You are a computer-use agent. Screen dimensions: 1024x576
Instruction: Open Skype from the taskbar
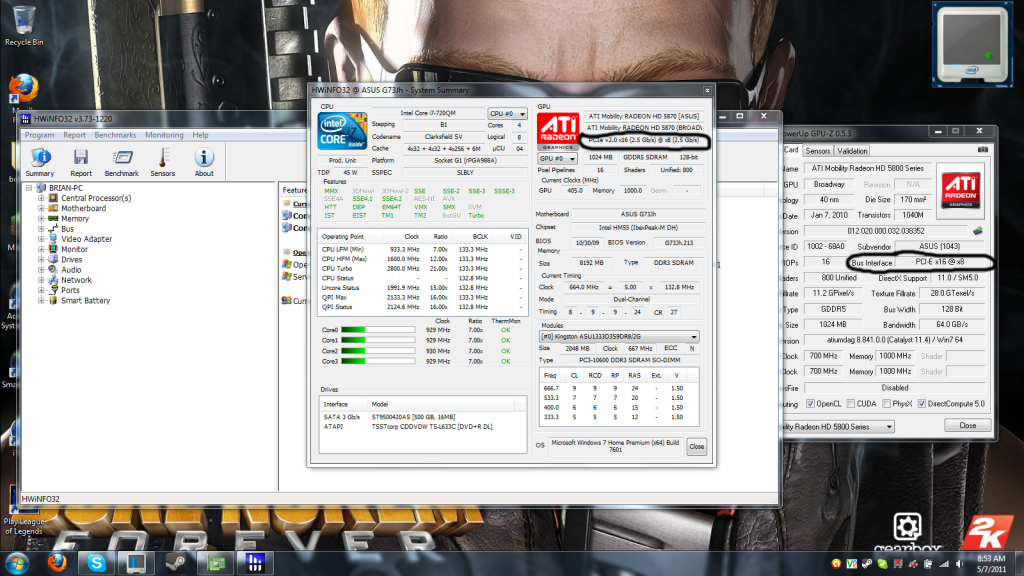click(x=97, y=562)
